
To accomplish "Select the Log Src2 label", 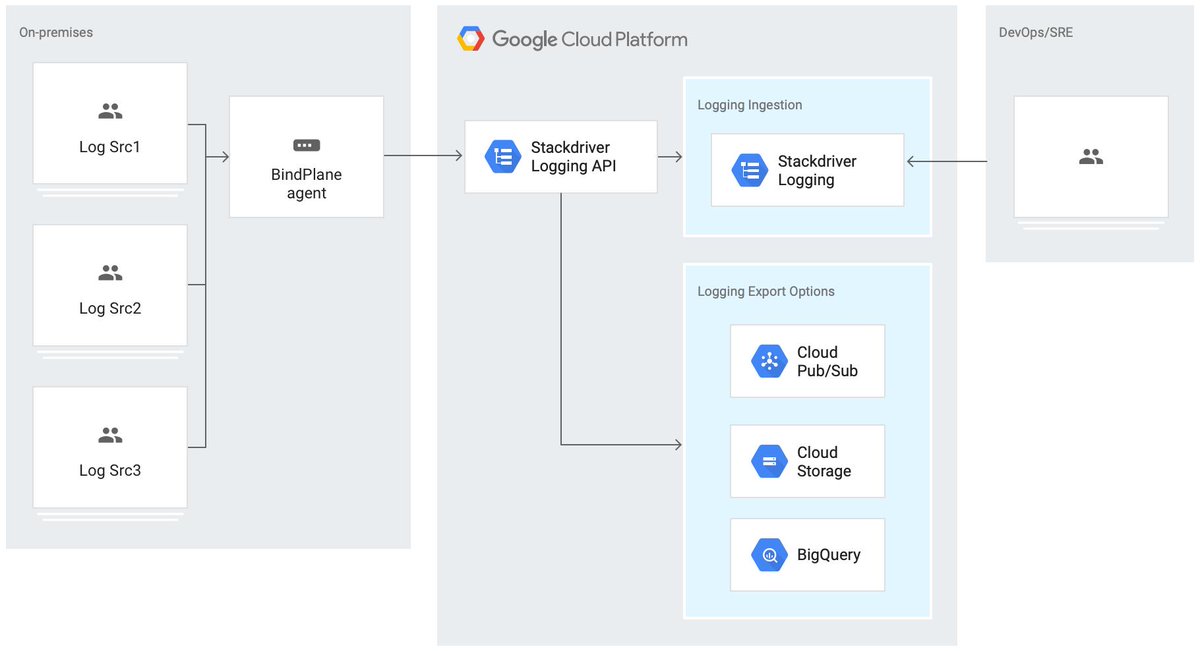I will coord(110,308).
